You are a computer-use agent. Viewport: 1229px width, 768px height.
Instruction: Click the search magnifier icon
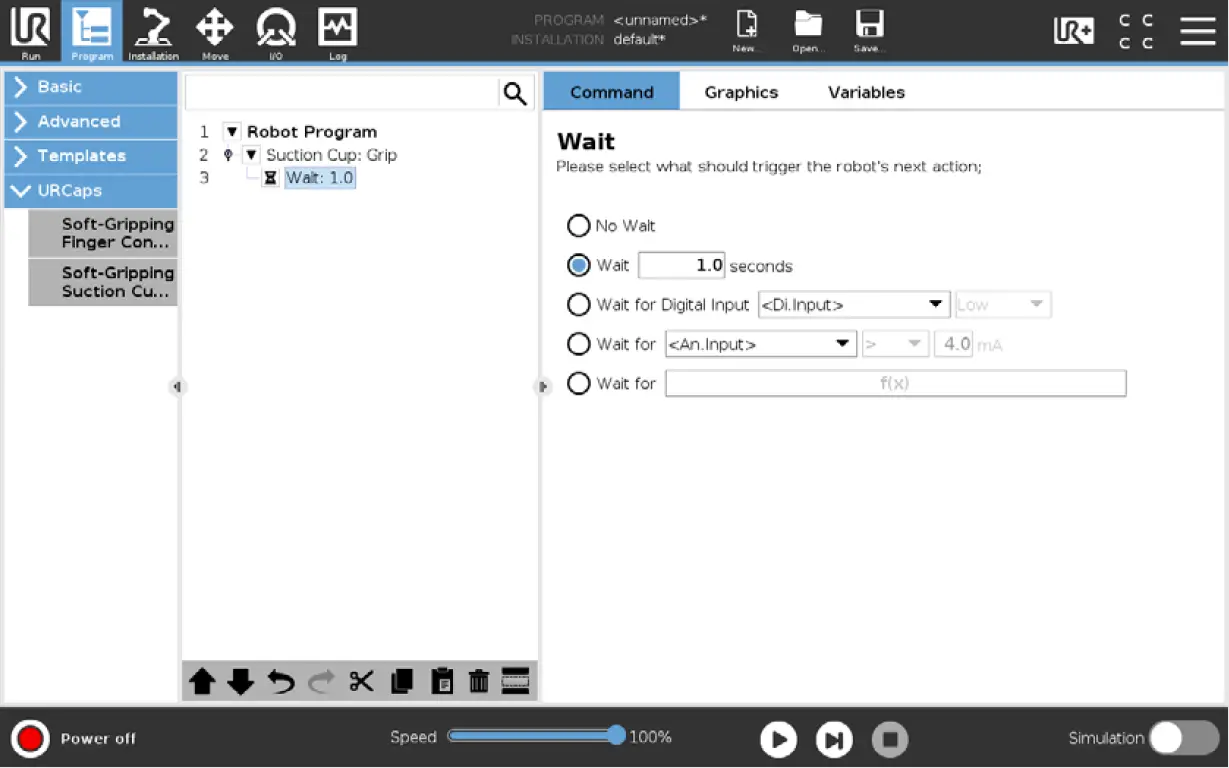click(514, 94)
